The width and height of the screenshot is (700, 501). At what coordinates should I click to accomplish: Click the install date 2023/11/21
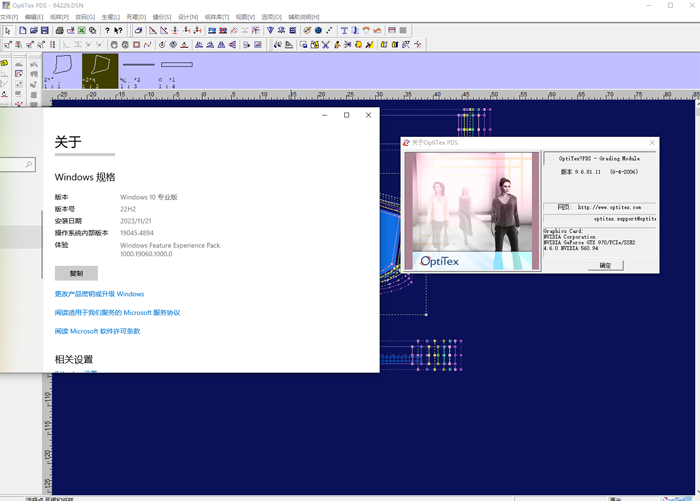tap(136, 221)
